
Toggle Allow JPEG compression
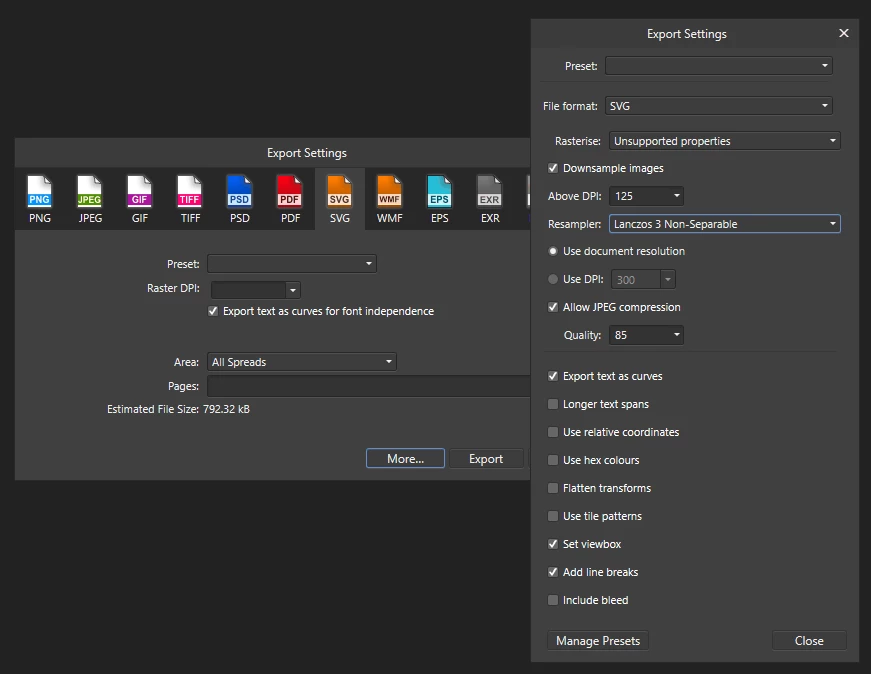(553, 307)
